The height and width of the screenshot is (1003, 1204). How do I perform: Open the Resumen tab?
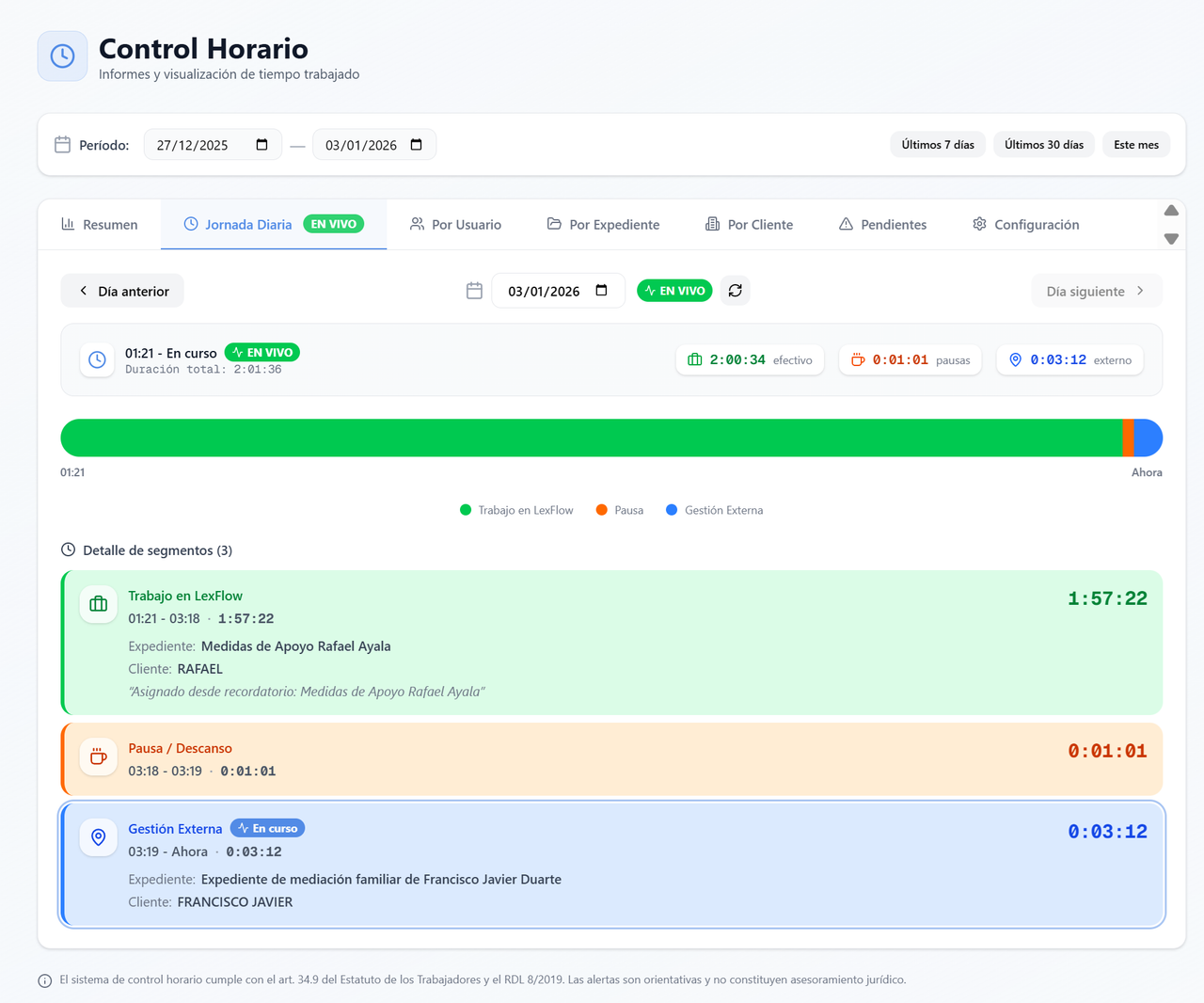(x=99, y=224)
